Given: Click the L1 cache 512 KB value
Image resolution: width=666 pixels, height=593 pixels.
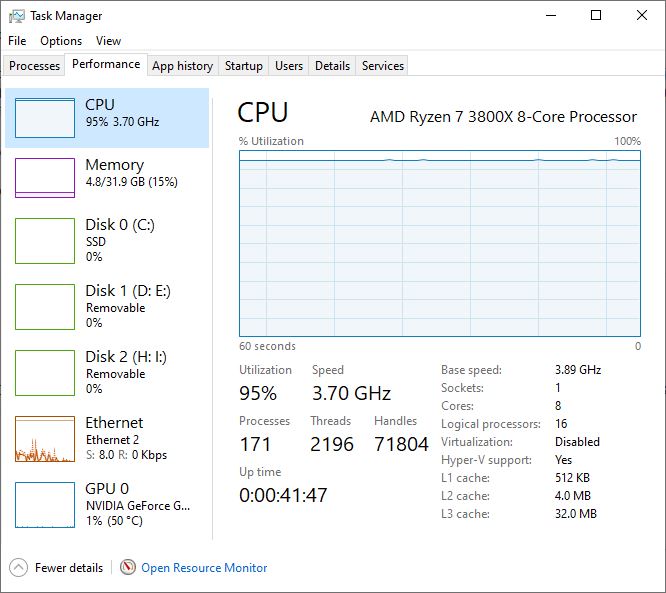Looking at the screenshot, I should pos(572,478).
